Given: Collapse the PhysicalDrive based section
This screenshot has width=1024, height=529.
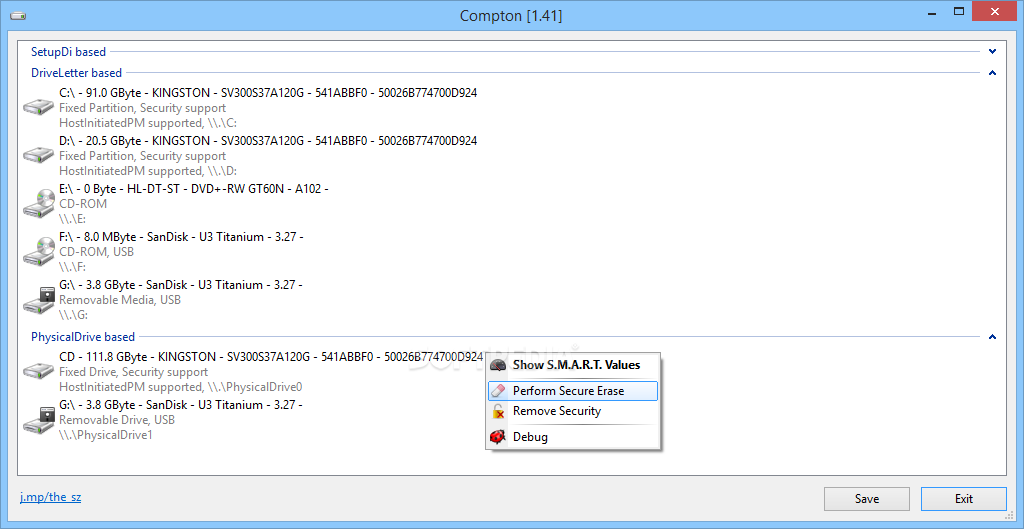Looking at the screenshot, I should click(993, 337).
